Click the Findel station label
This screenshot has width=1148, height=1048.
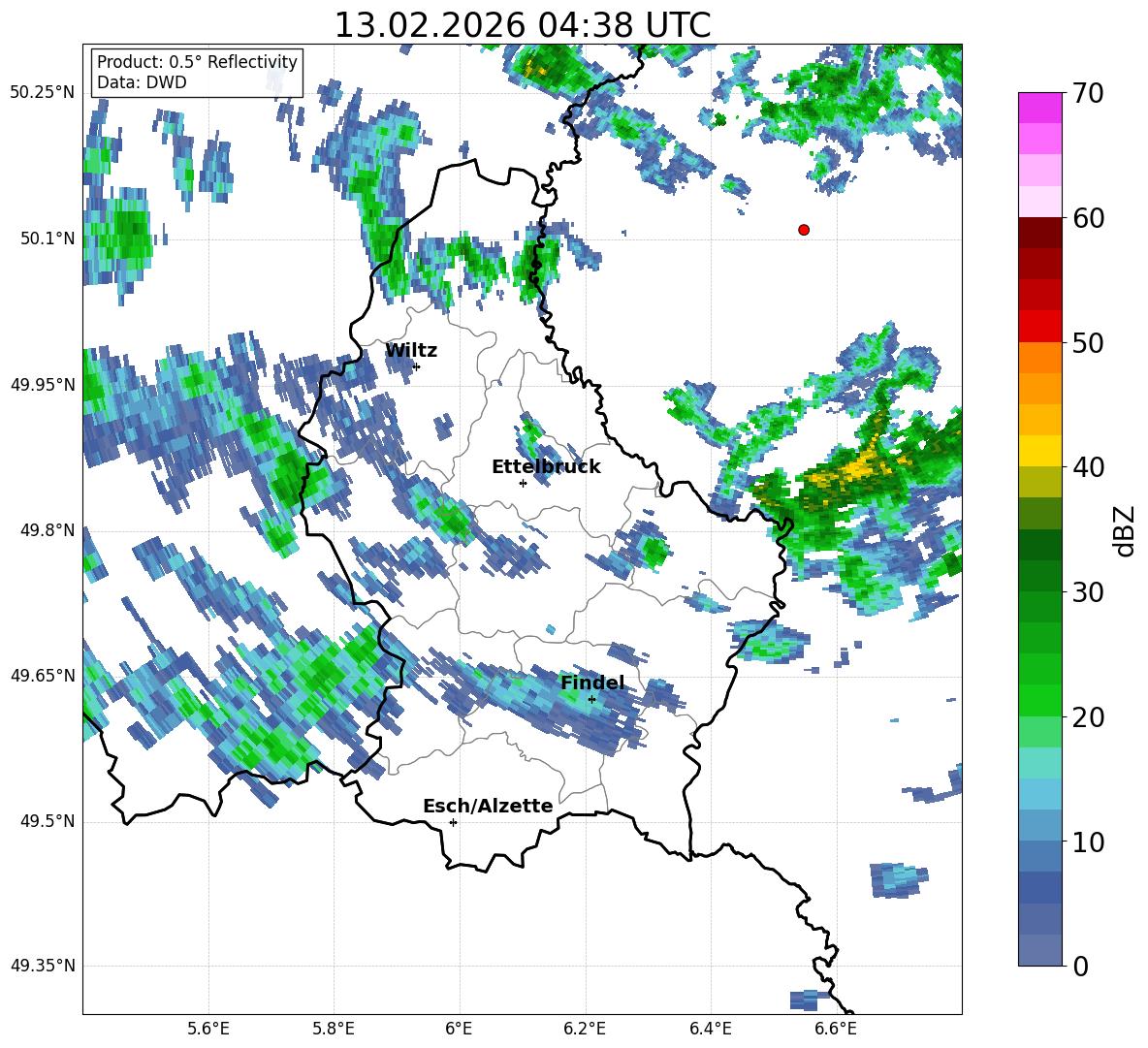[592, 683]
